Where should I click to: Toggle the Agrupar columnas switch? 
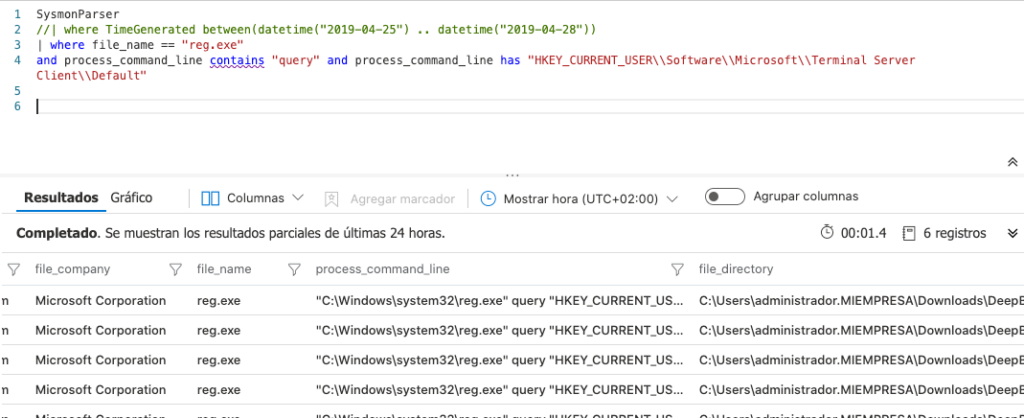pyautogui.click(x=724, y=197)
